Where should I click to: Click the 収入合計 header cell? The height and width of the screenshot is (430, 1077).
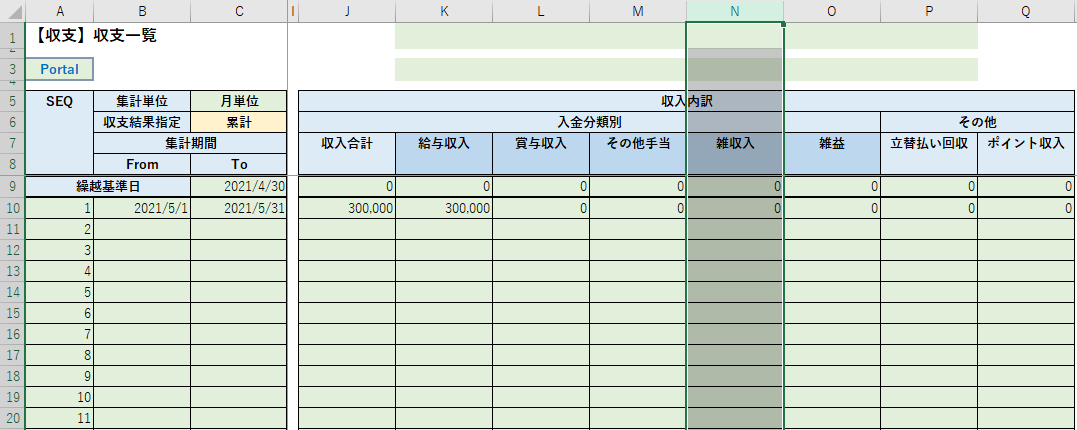[x=348, y=154]
